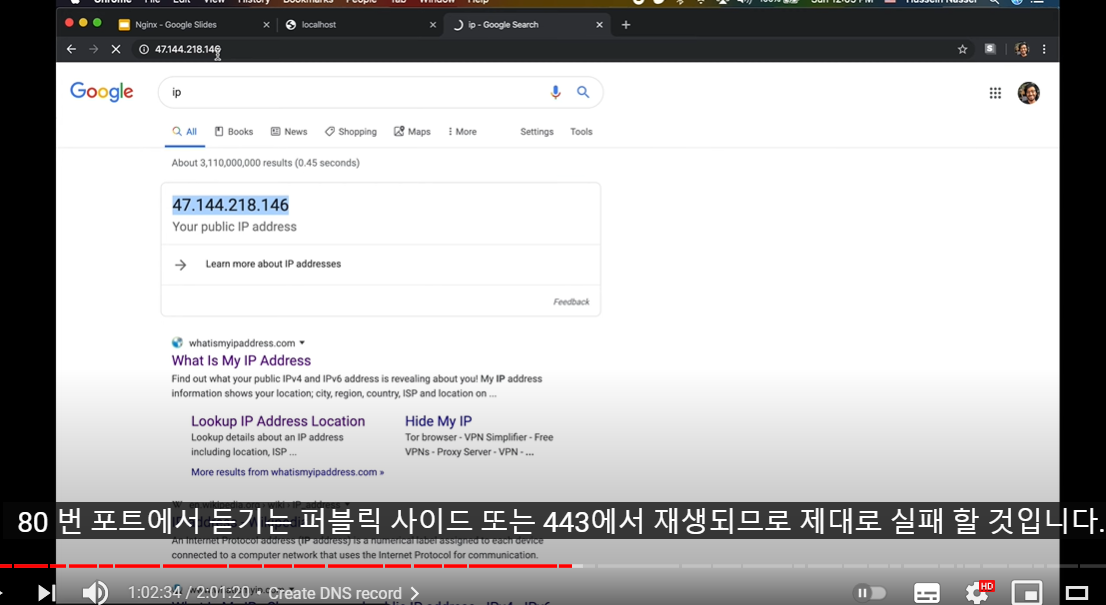Click the 'About 3,110,000,000 results' text
Image resolution: width=1106 pixels, height=605 pixels.
(265, 163)
